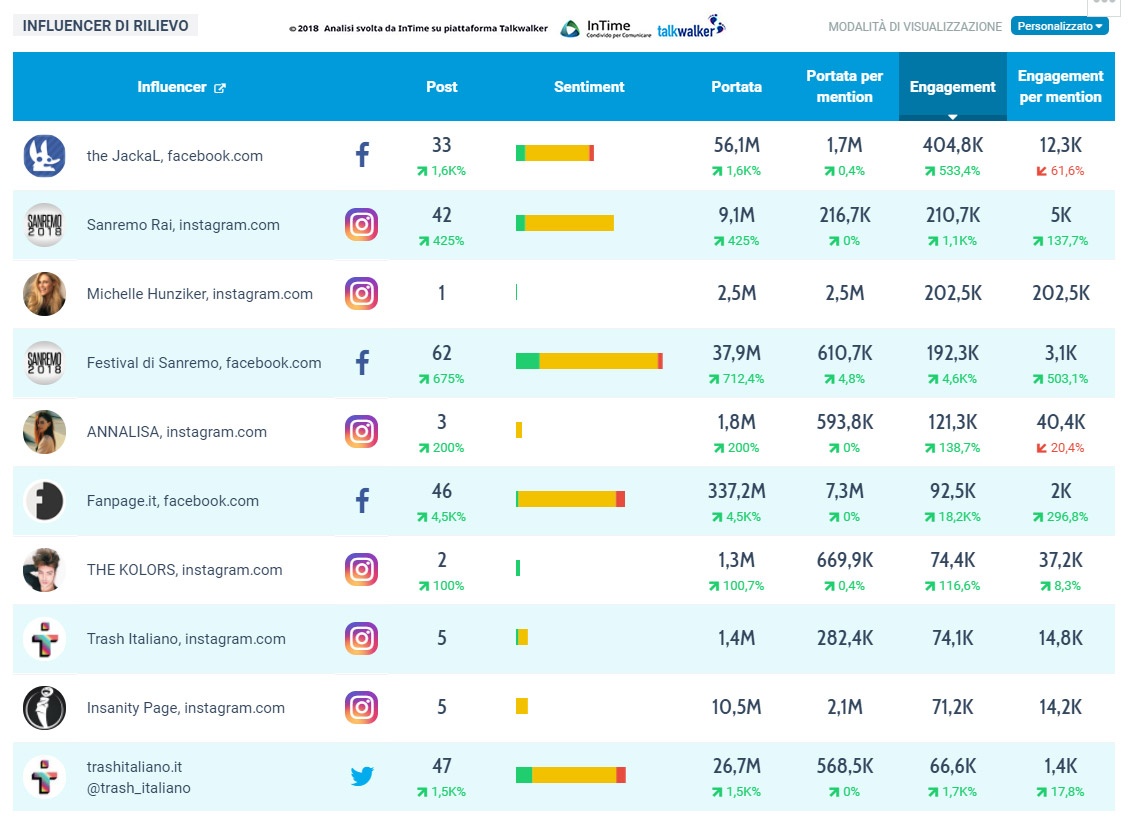Open the Festival di Sanremo avatar
This screenshot has width=1134, height=834.
tap(45, 362)
